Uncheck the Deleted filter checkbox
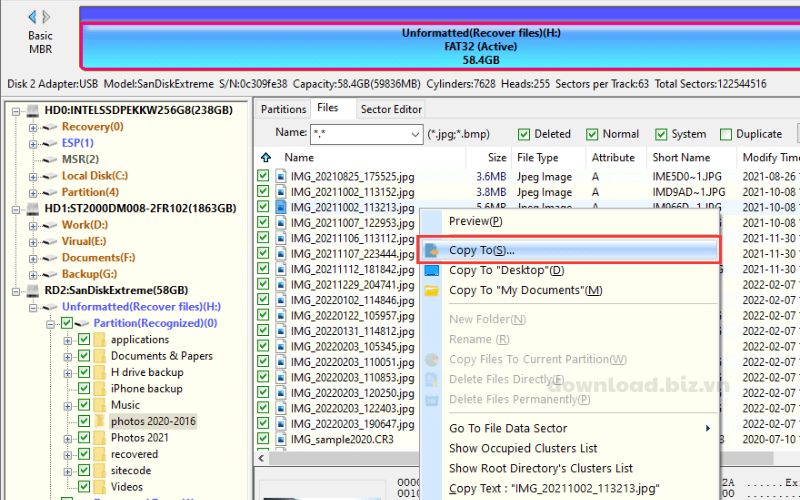The width and height of the screenshot is (800, 500). [x=524, y=134]
